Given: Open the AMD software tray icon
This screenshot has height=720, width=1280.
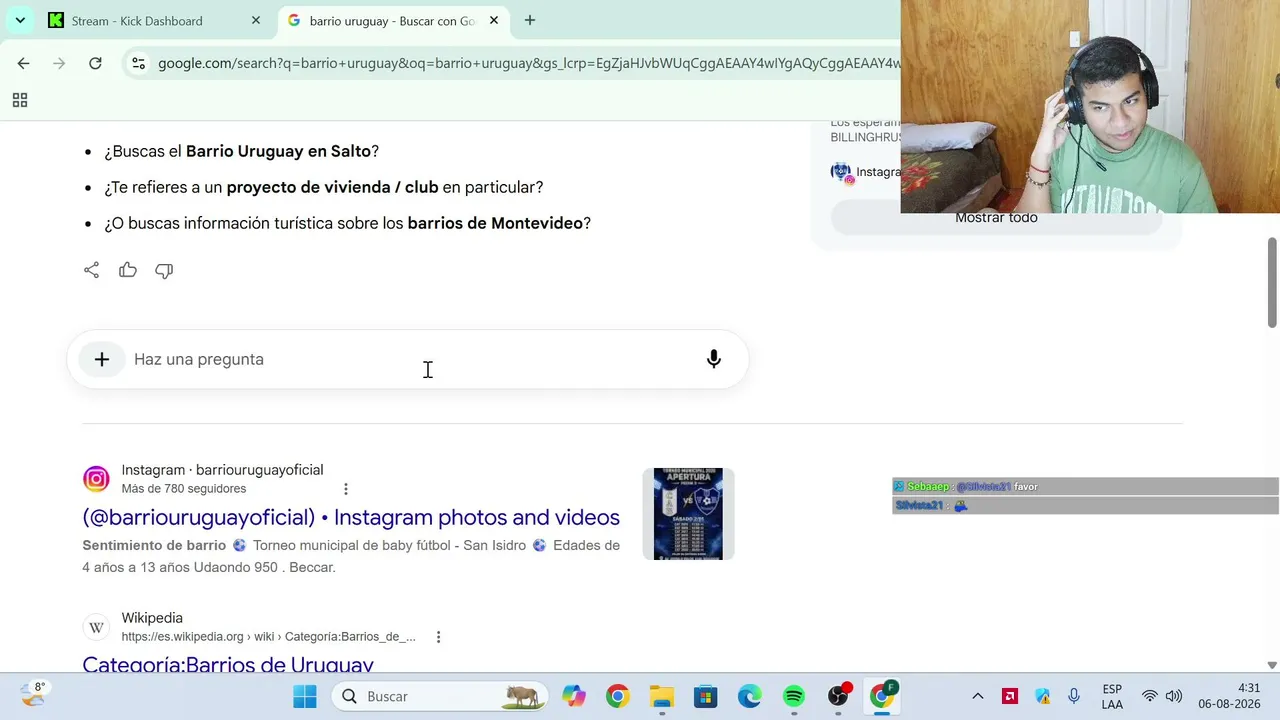Looking at the screenshot, I should pyautogui.click(x=1010, y=696).
